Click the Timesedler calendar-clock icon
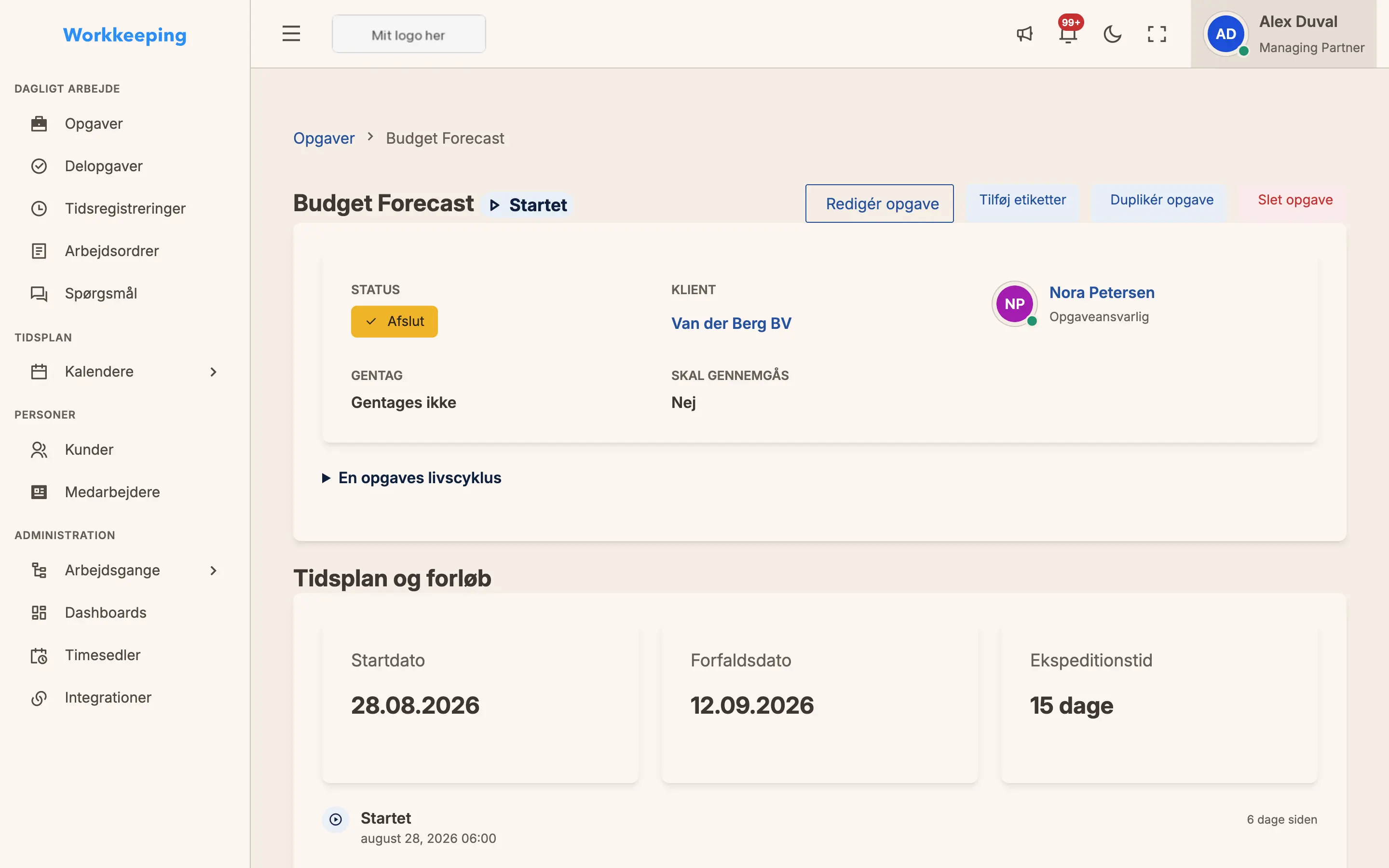This screenshot has height=868, width=1389. tap(39, 655)
